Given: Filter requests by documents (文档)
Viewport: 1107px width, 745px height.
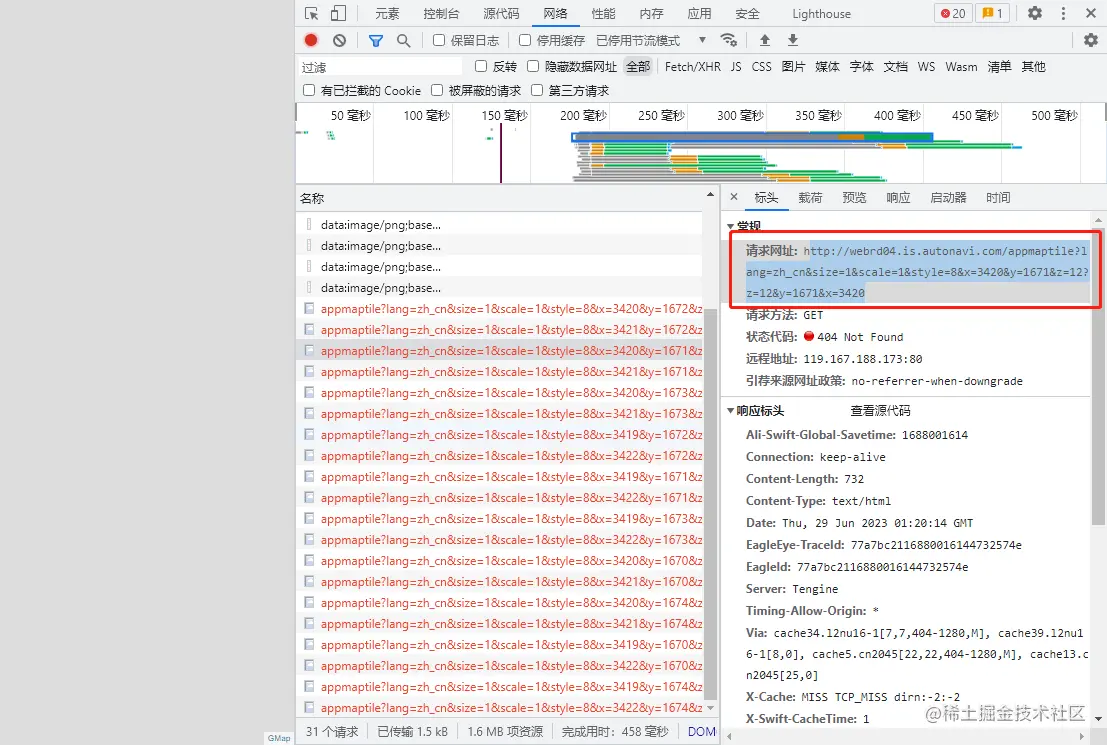Looking at the screenshot, I should [896, 66].
